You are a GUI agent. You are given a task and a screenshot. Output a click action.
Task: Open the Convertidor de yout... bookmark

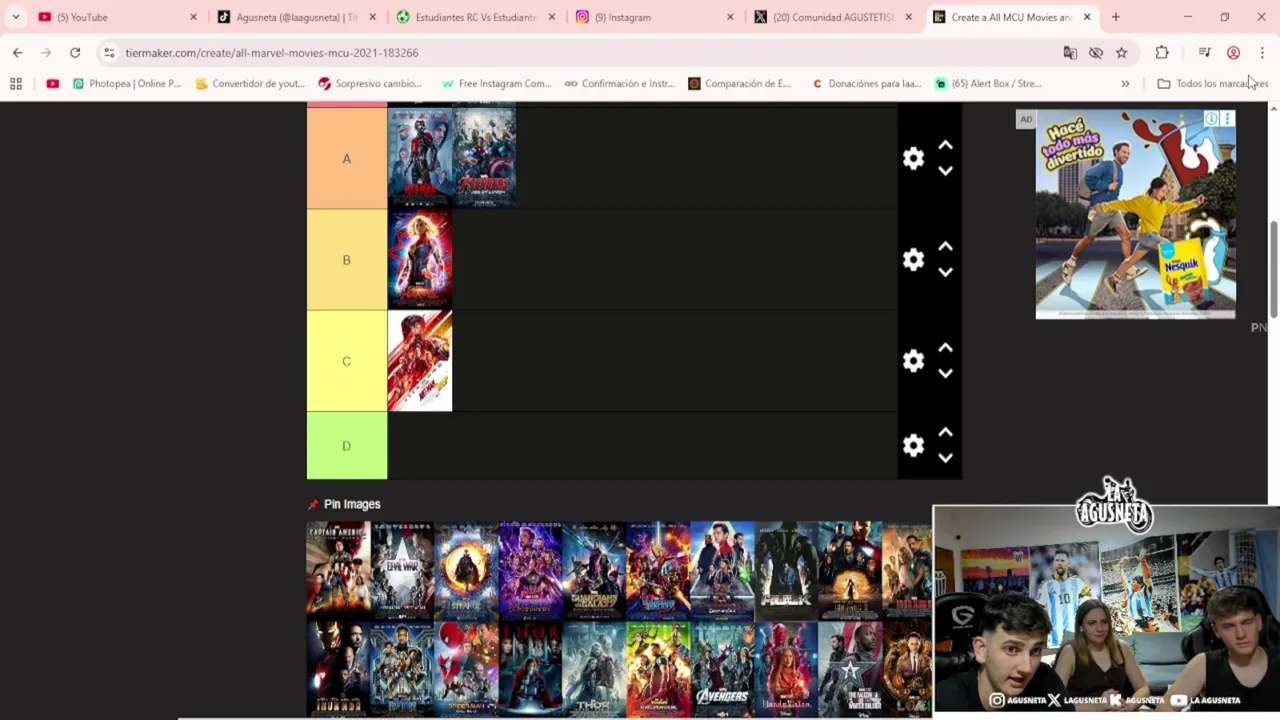251,84
